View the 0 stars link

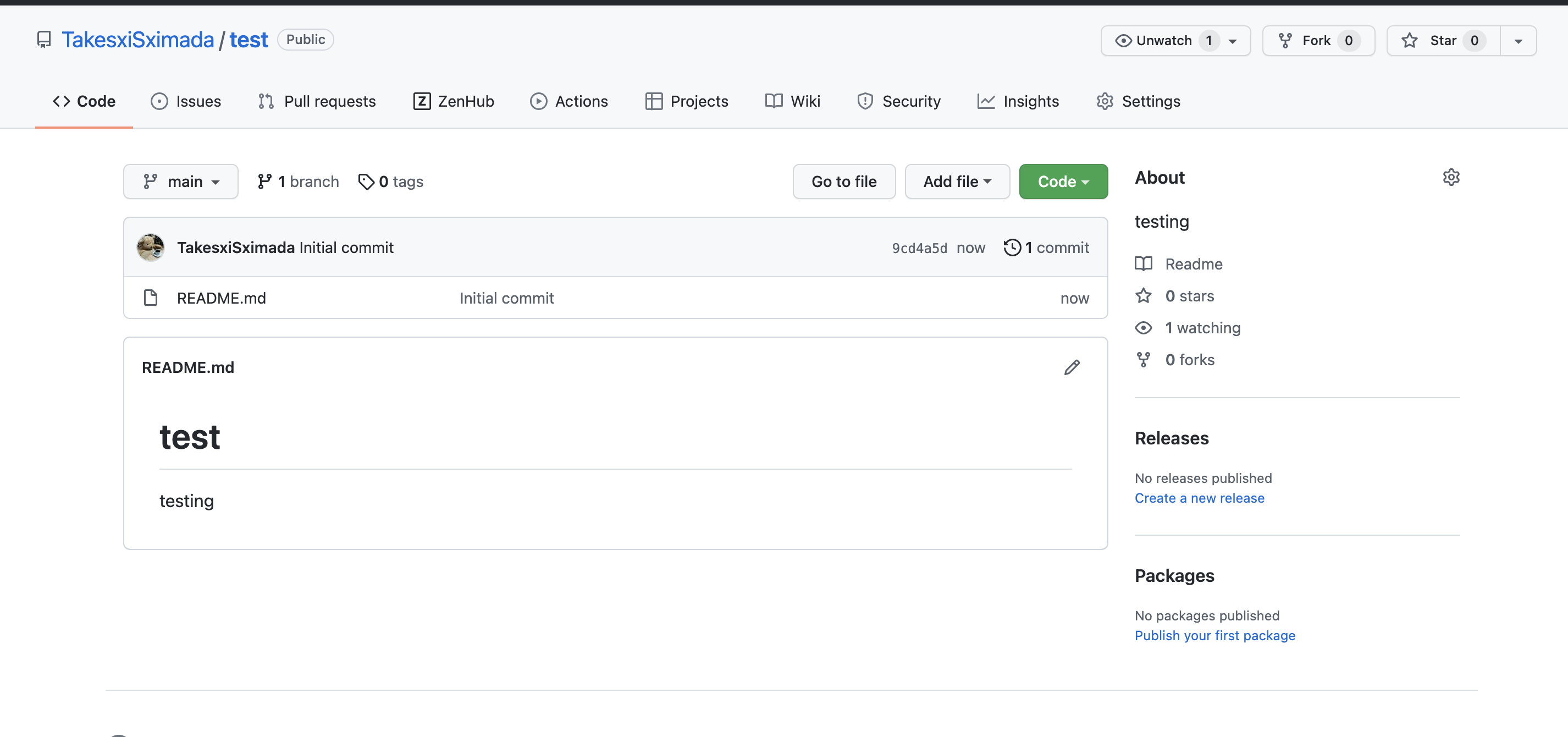click(x=1189, y=295)
